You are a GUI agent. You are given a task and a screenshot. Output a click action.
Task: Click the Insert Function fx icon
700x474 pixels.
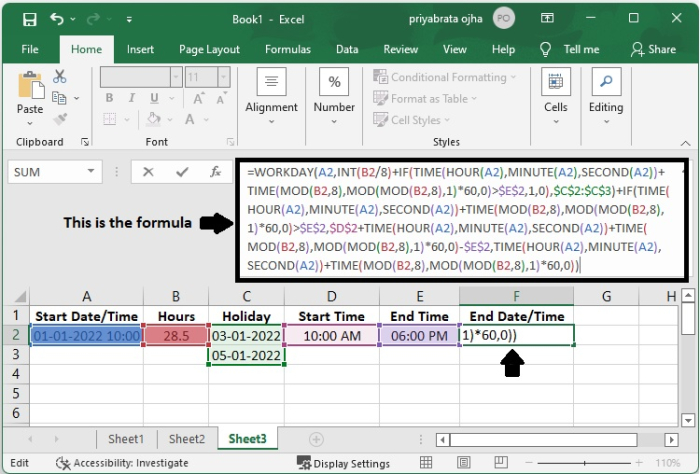pos(216,172)
